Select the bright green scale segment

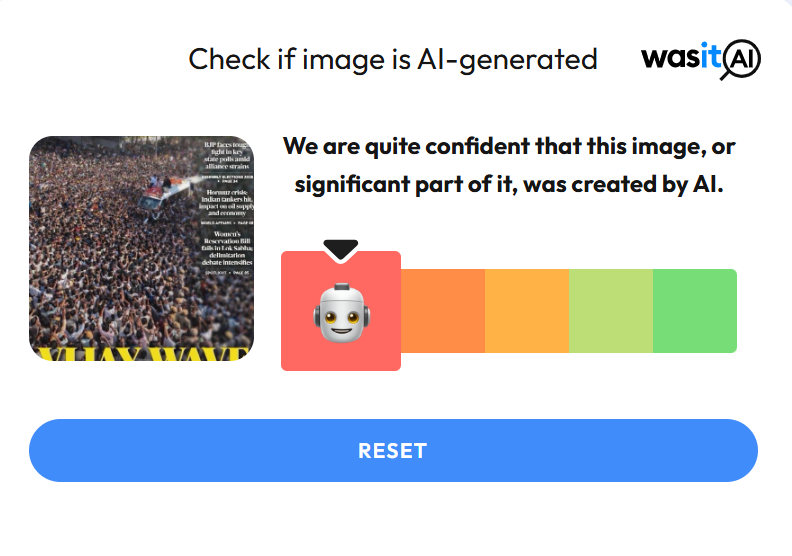point(695,311)
